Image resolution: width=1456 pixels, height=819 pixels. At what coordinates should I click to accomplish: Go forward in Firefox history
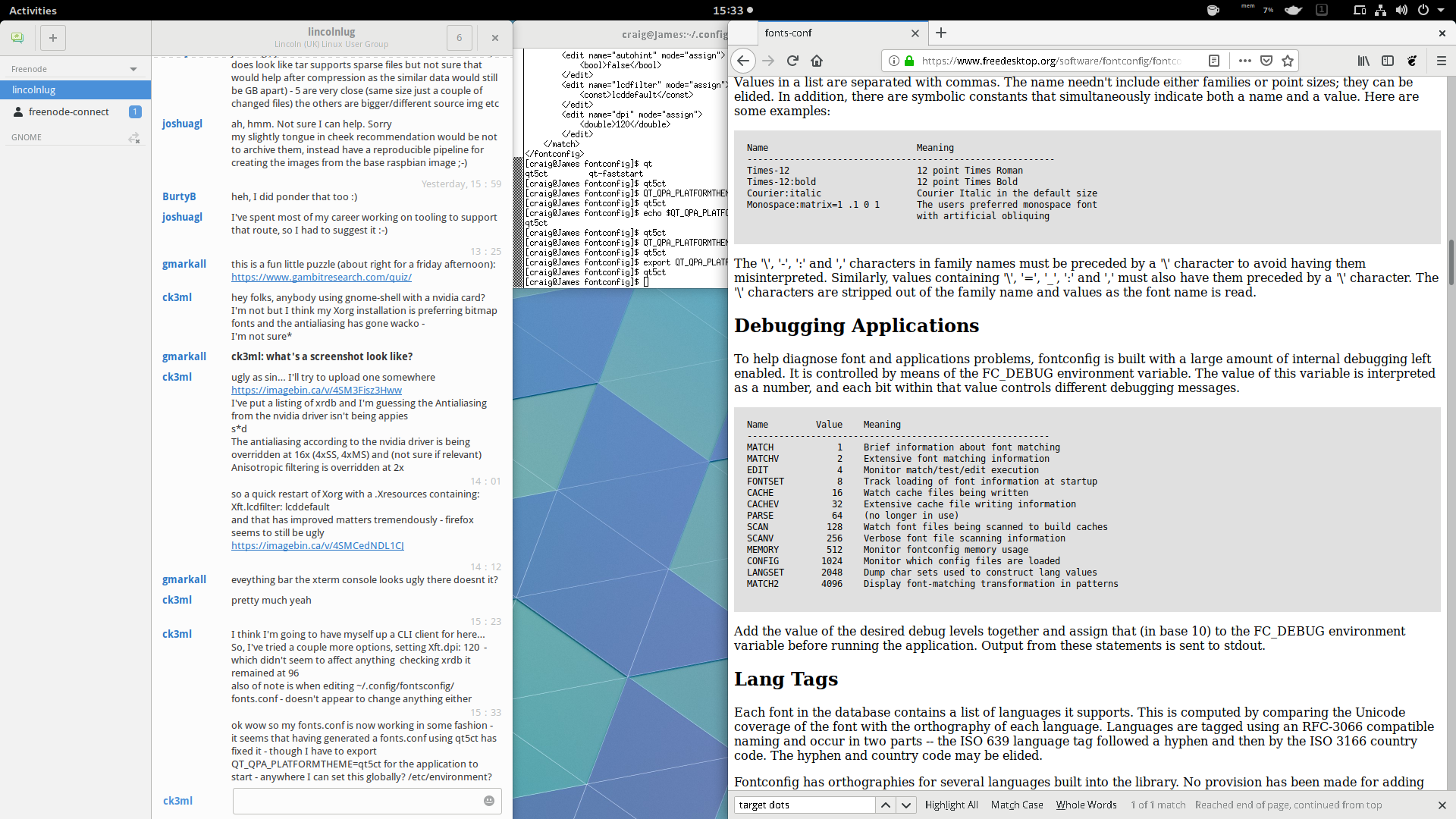pyautogui.click(x=768, y=61)
